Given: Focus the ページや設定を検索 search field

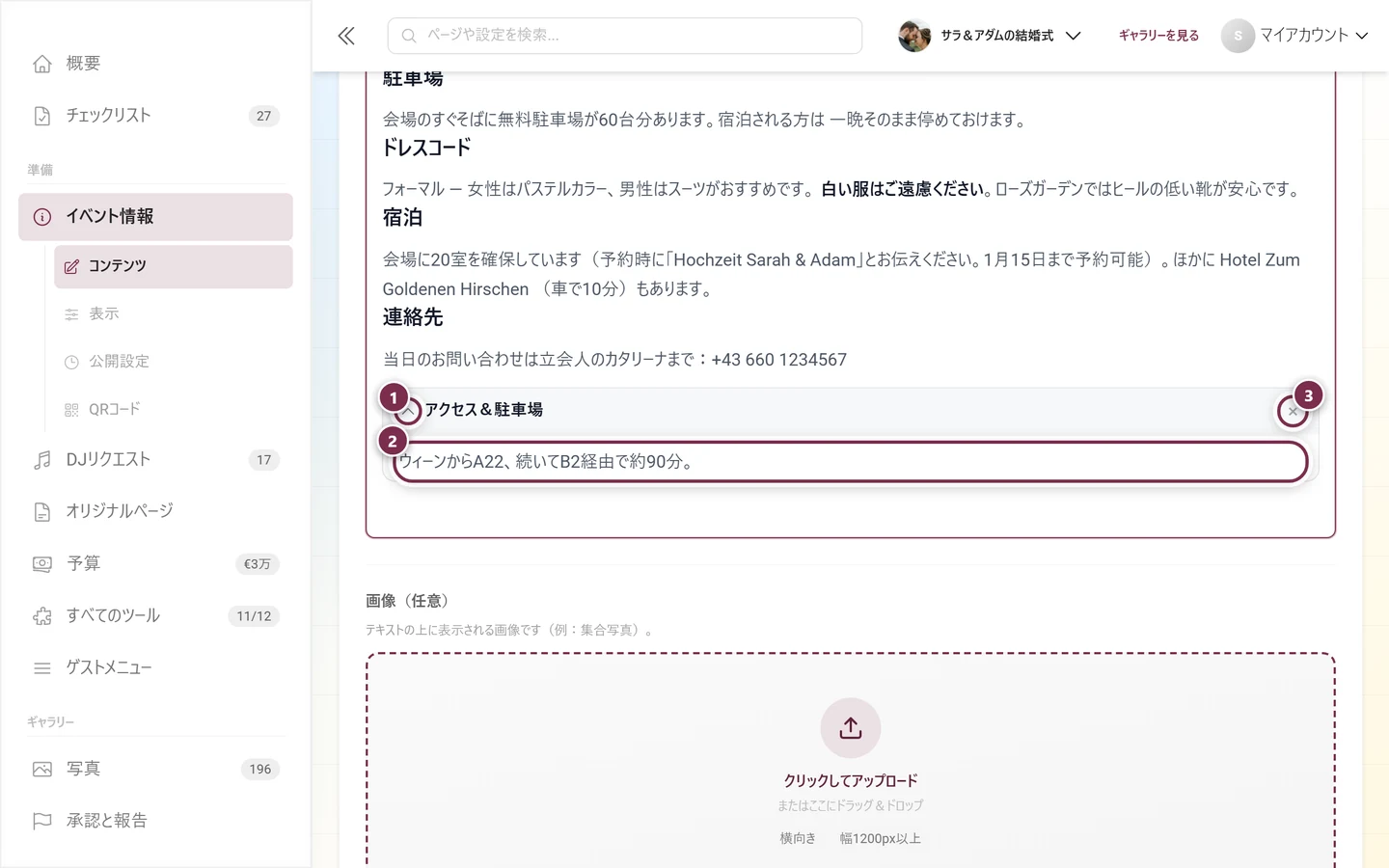Looking at the screenshot, I should coord(625,36).
